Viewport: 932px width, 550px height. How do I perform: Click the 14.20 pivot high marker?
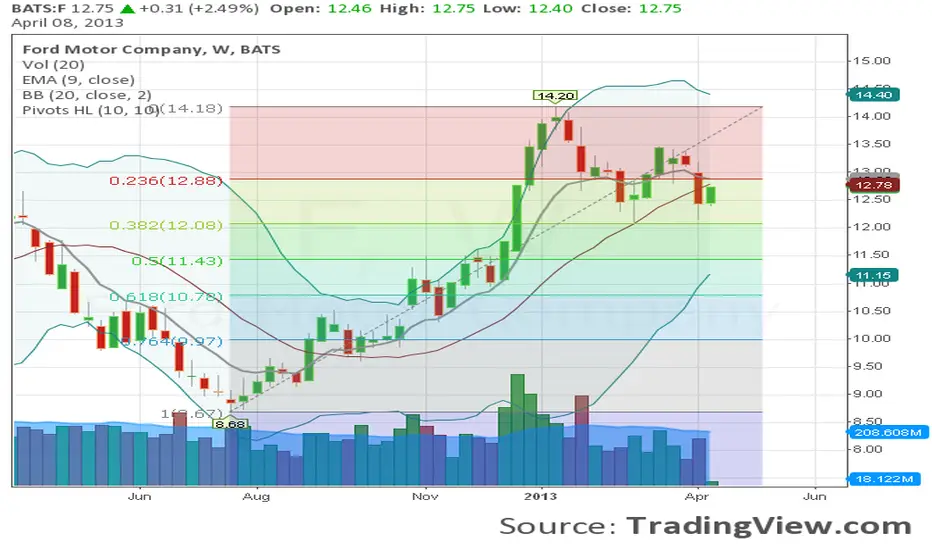(x=555, y=95)
